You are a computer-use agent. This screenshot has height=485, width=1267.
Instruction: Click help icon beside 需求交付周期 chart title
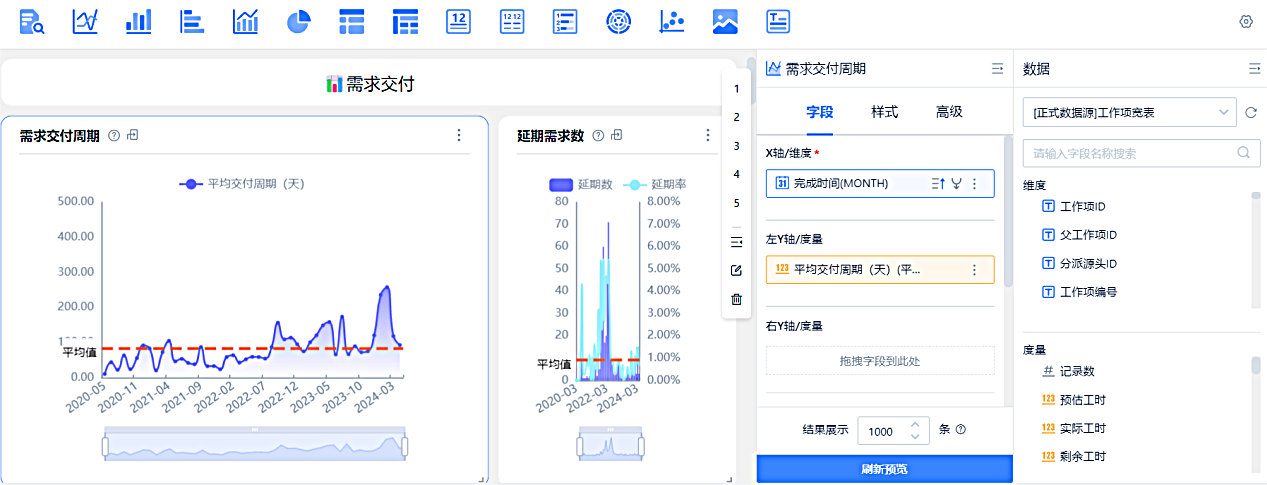pyautogui.click(x=114, y=135)
